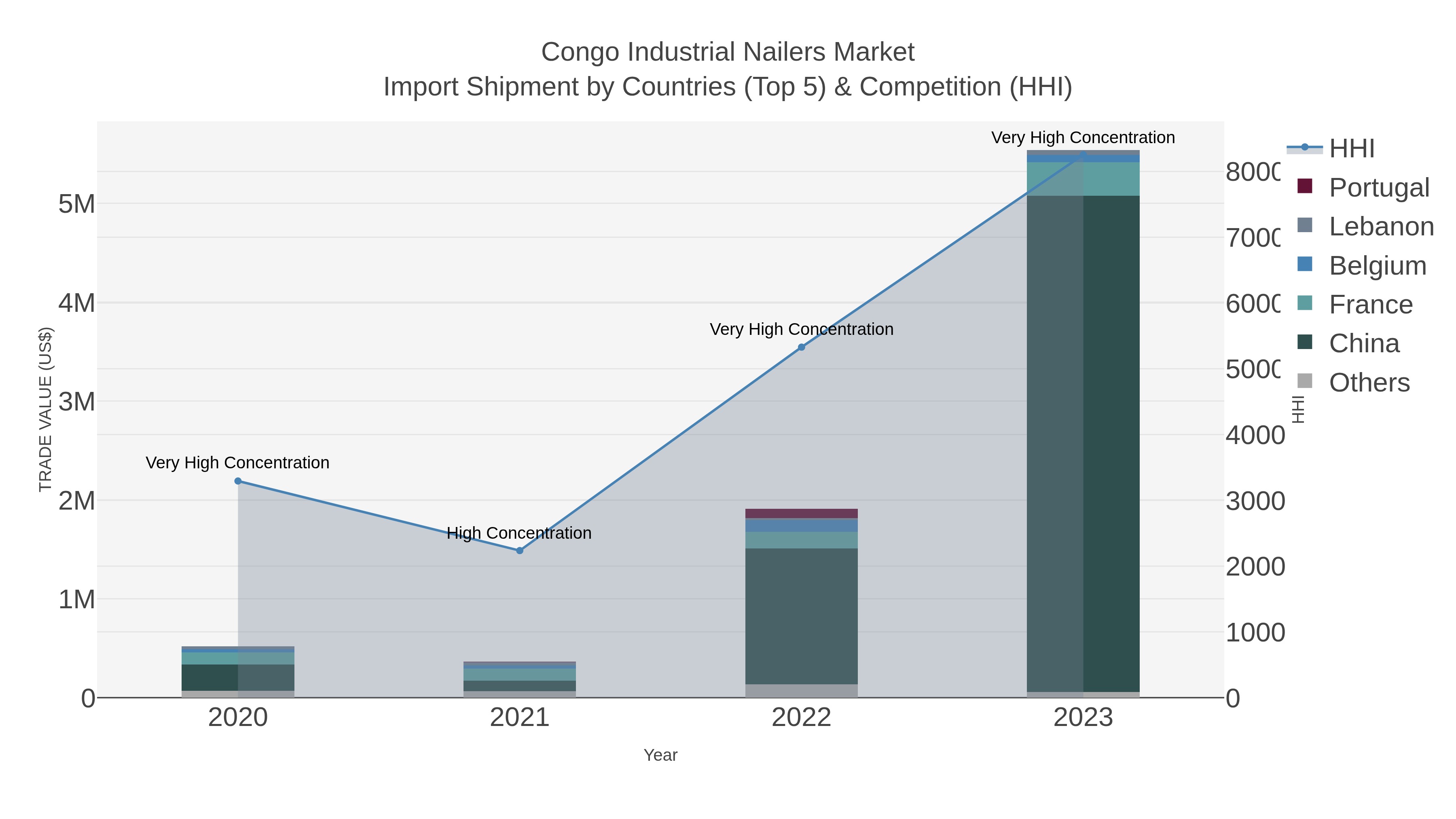
Task: Toggle the Portugal legend entry
Action: click(x=1363, y=187)
